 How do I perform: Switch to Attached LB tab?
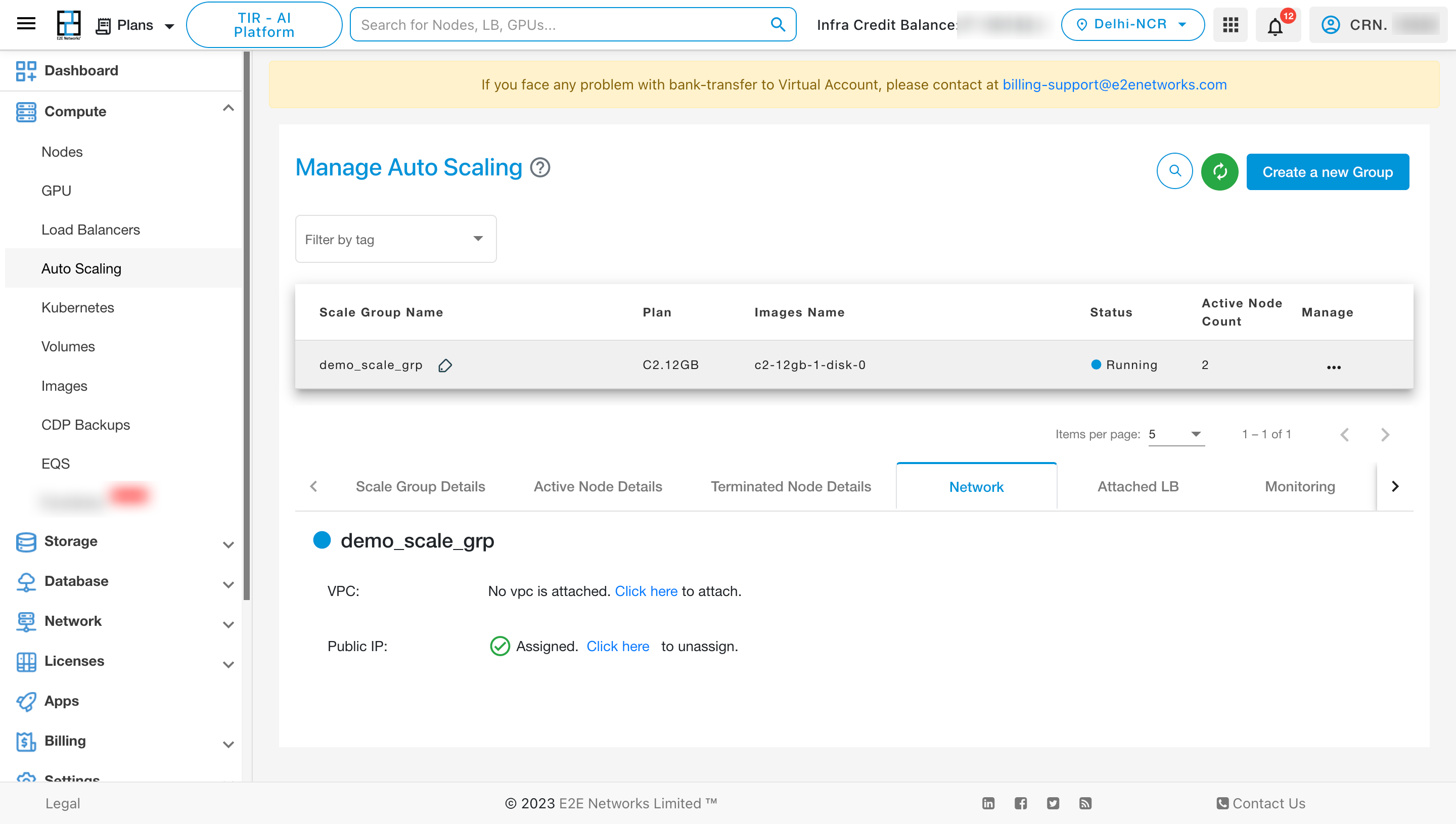(1138, 487)
